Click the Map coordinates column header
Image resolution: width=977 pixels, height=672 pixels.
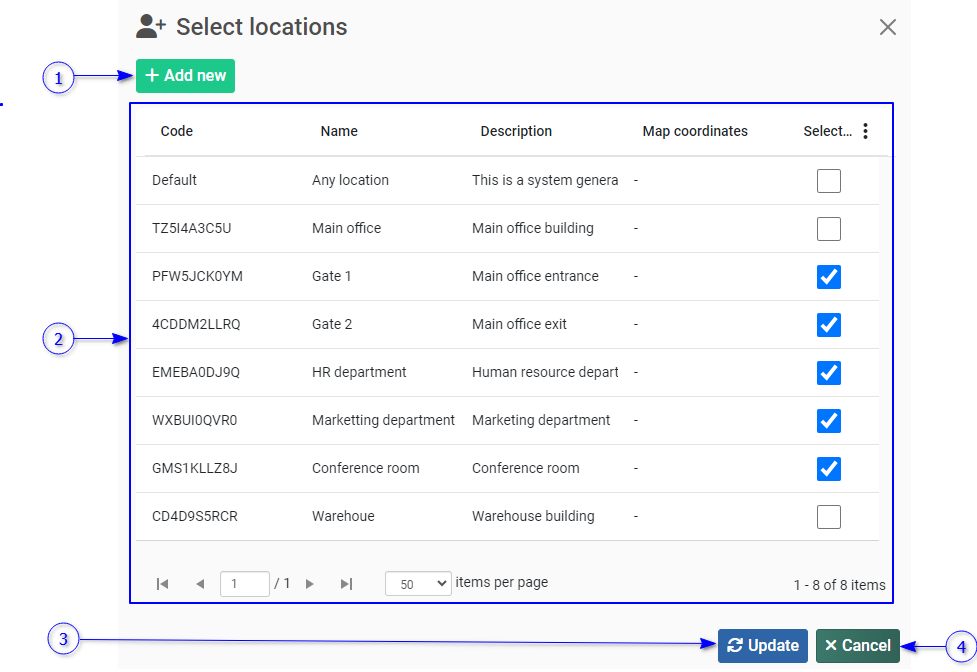tap(695, 131)
